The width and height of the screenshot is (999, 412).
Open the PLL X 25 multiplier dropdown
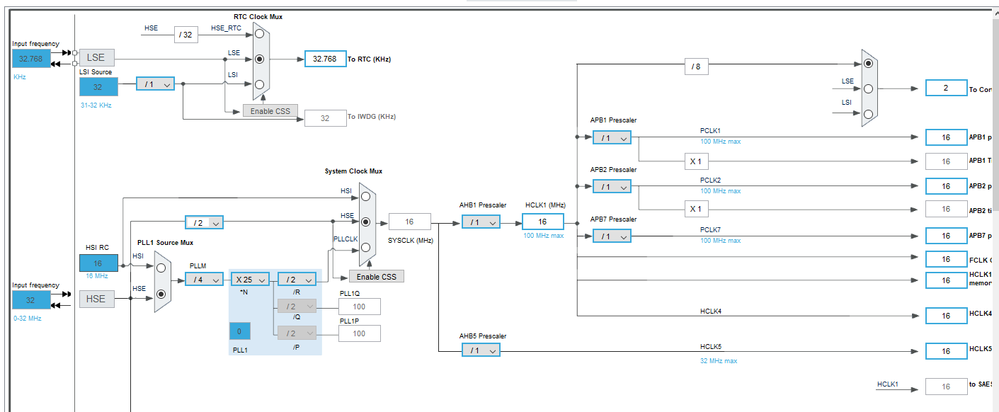pyautogui.click(x=250, y=279)
